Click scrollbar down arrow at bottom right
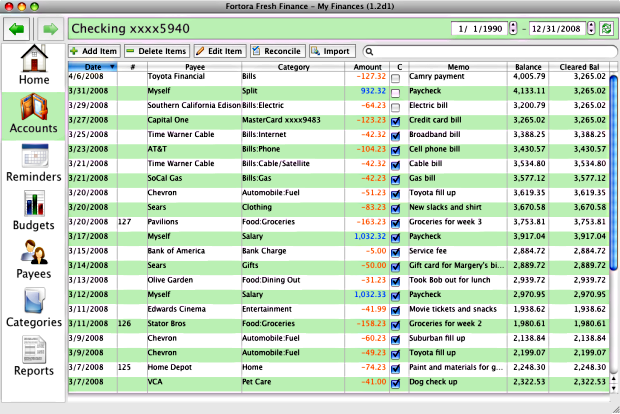620x414 pixels. (x=613, y=388)
